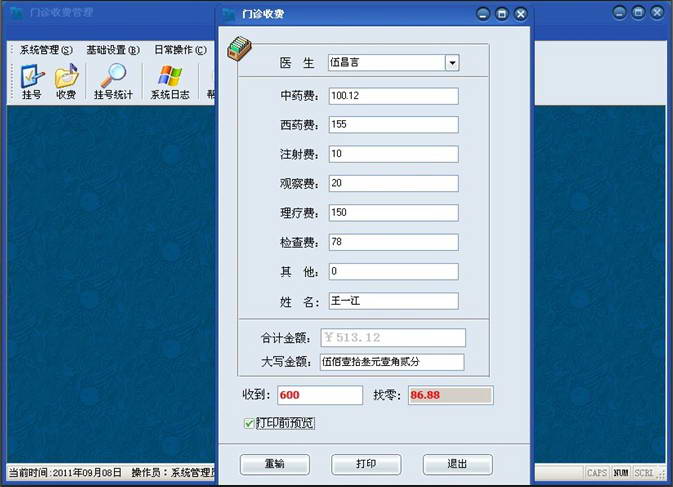Maximize the 门诊收费 dialog
Viewport: 673px width, 487px height.
[x=502, y=14]
